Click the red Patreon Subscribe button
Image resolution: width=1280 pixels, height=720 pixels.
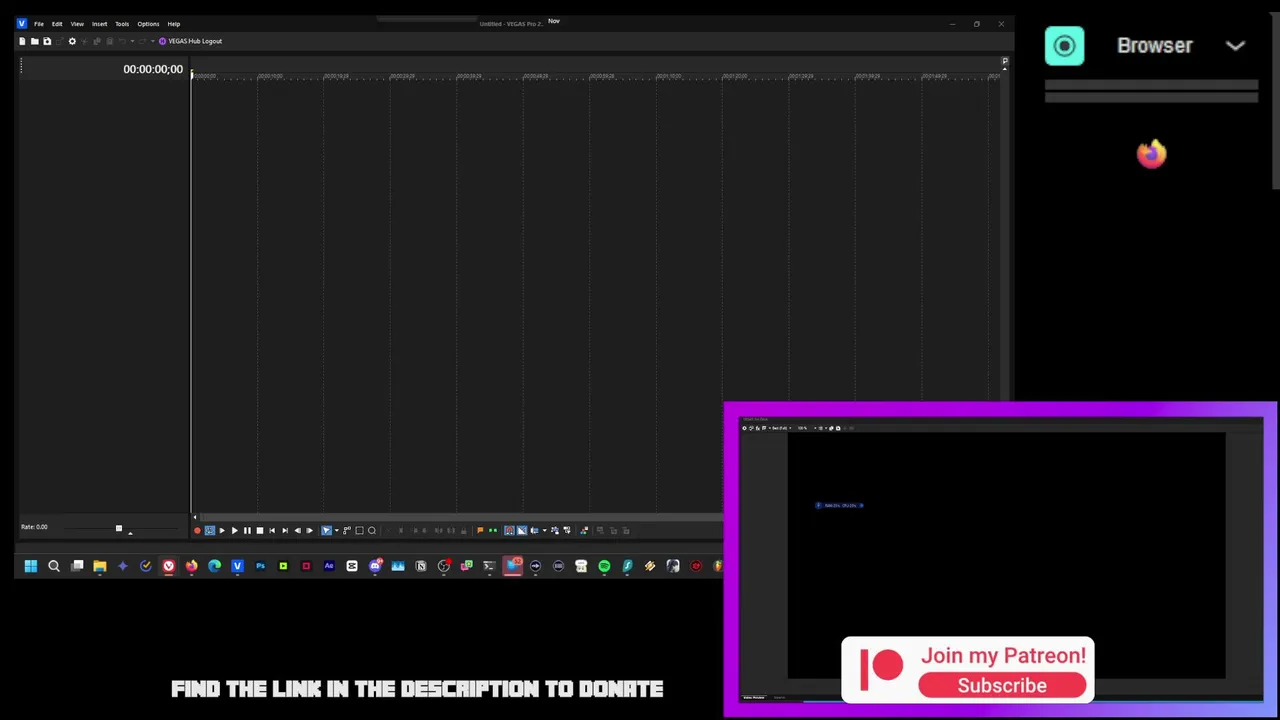tap(1002, 685)
